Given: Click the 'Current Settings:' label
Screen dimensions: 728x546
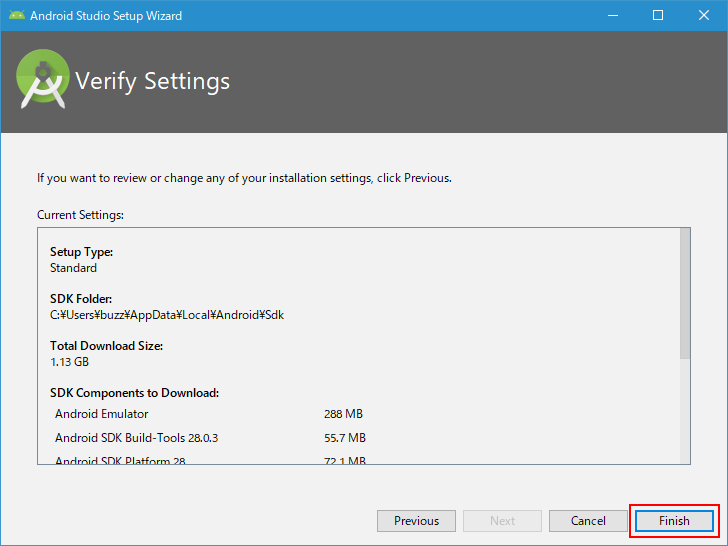Looking at the screenshot, I should click(80, 215).
